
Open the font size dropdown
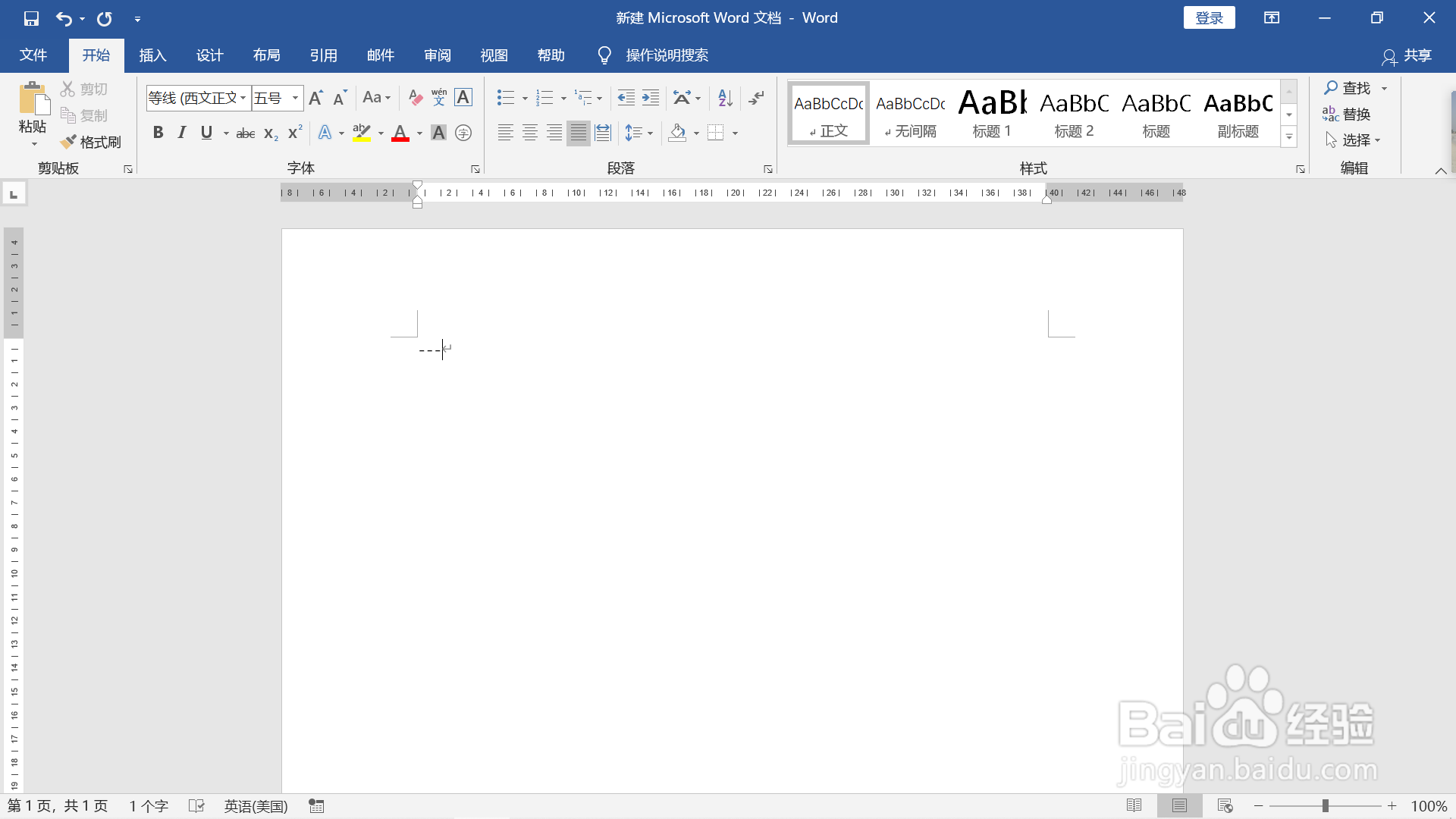coord(295,98)
